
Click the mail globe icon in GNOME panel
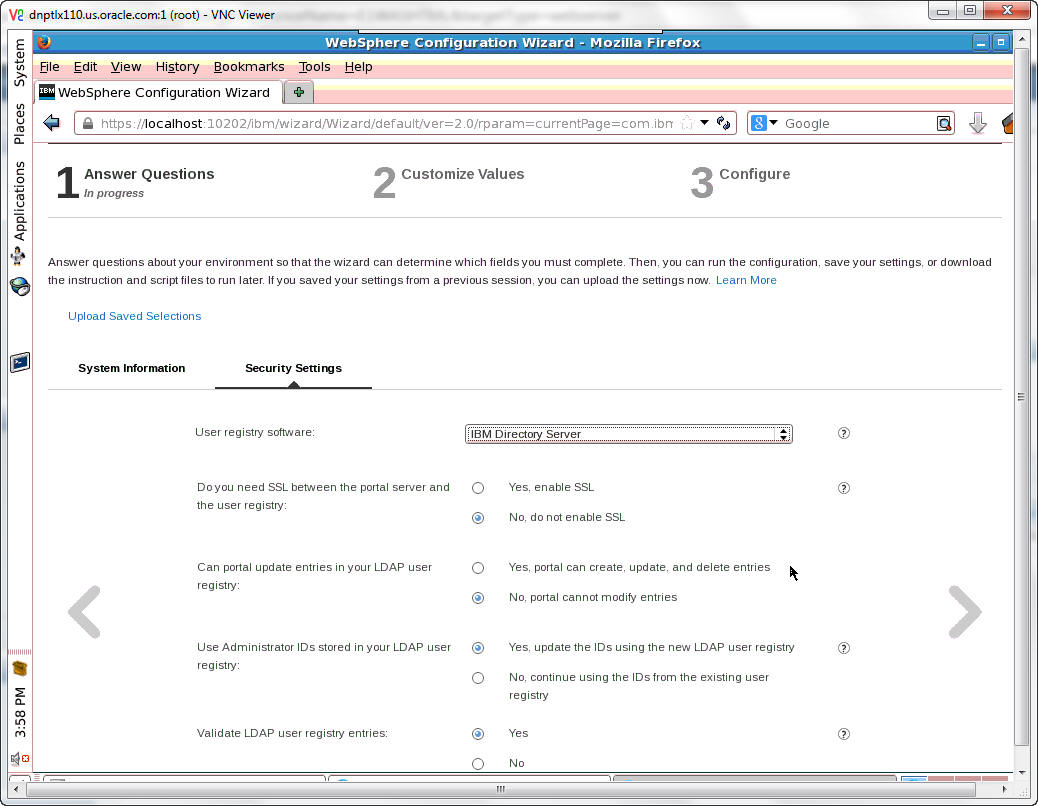pos(20,287)
